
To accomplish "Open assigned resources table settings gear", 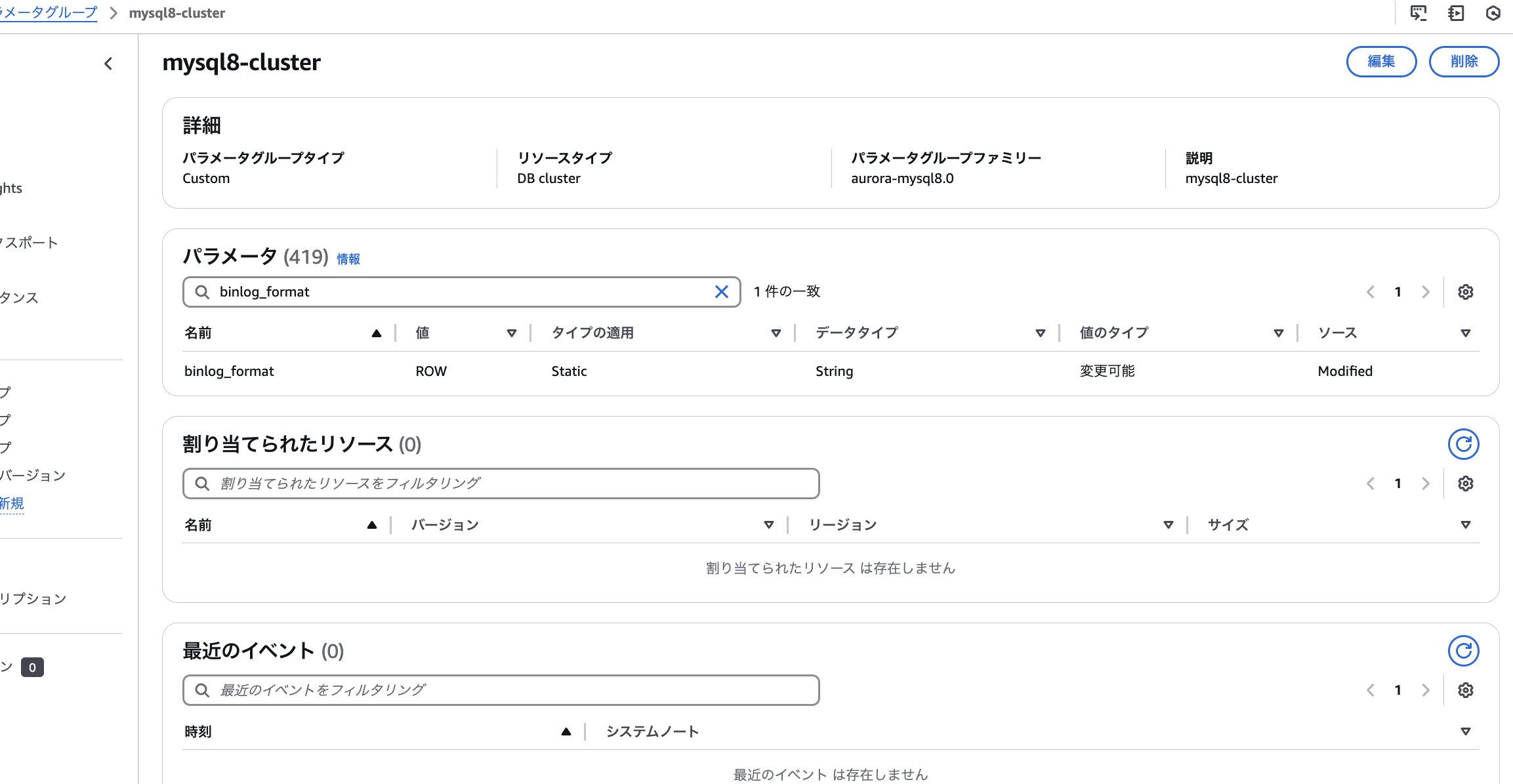I will coord(1465,484).
